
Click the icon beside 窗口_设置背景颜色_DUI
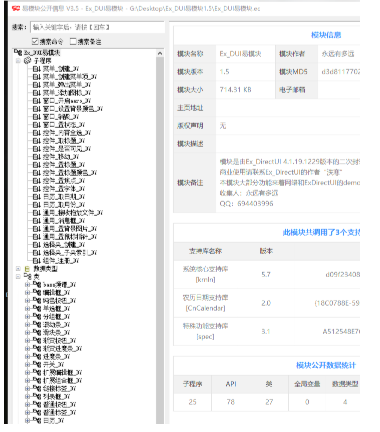click(x=37, y=109)
